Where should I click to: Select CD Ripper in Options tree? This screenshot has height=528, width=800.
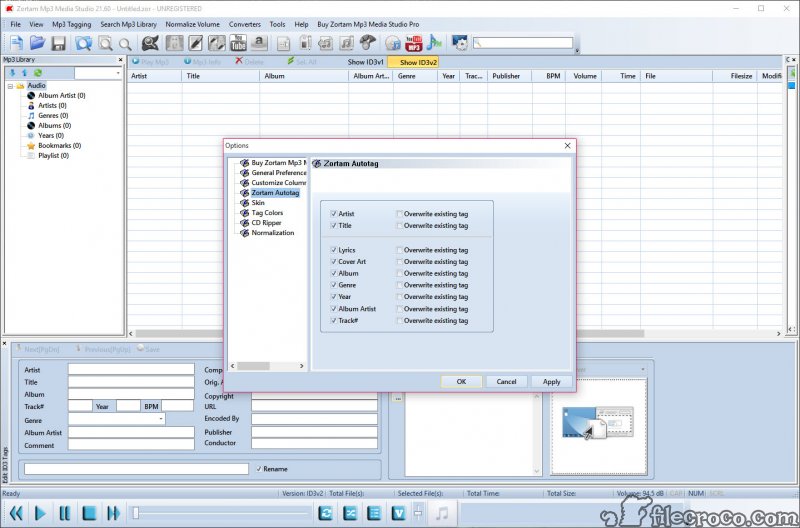pos(266,223)
